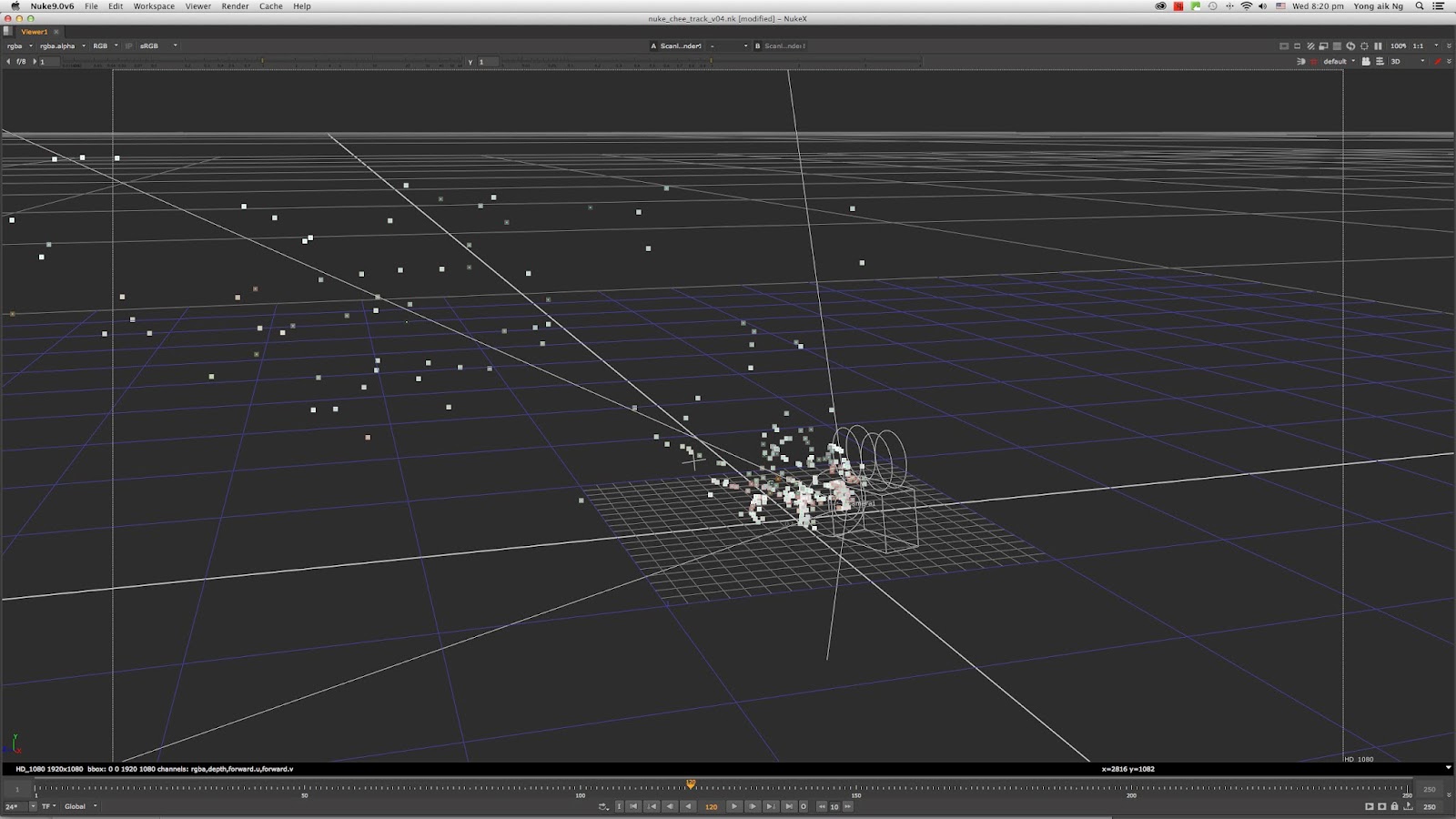Open the Viewer menu in menu bar
The width and height of the screenshot is (1456, 819).
(x=197, y=6)
